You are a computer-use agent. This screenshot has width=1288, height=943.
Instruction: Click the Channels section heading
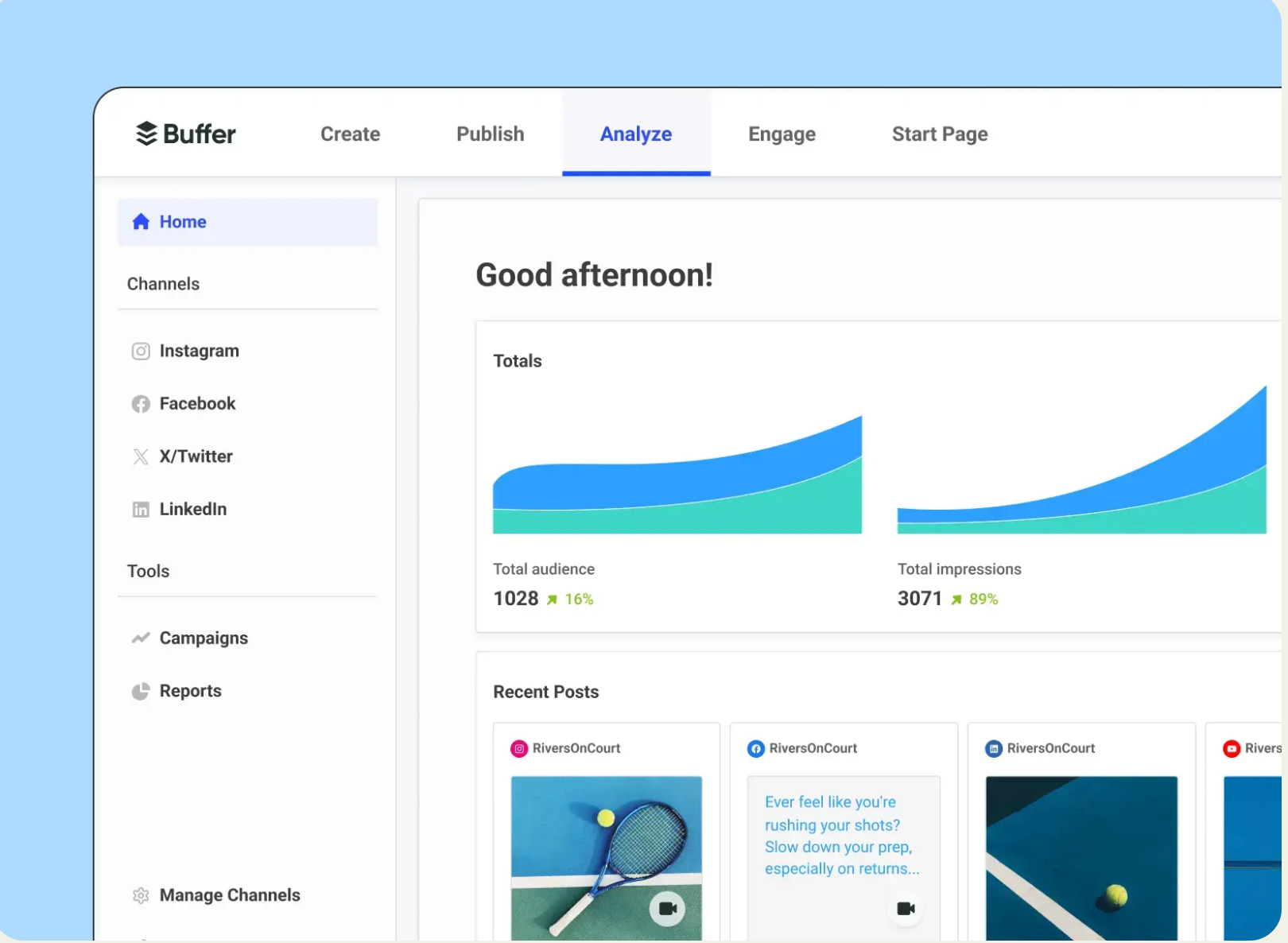(x=163, y=284)
